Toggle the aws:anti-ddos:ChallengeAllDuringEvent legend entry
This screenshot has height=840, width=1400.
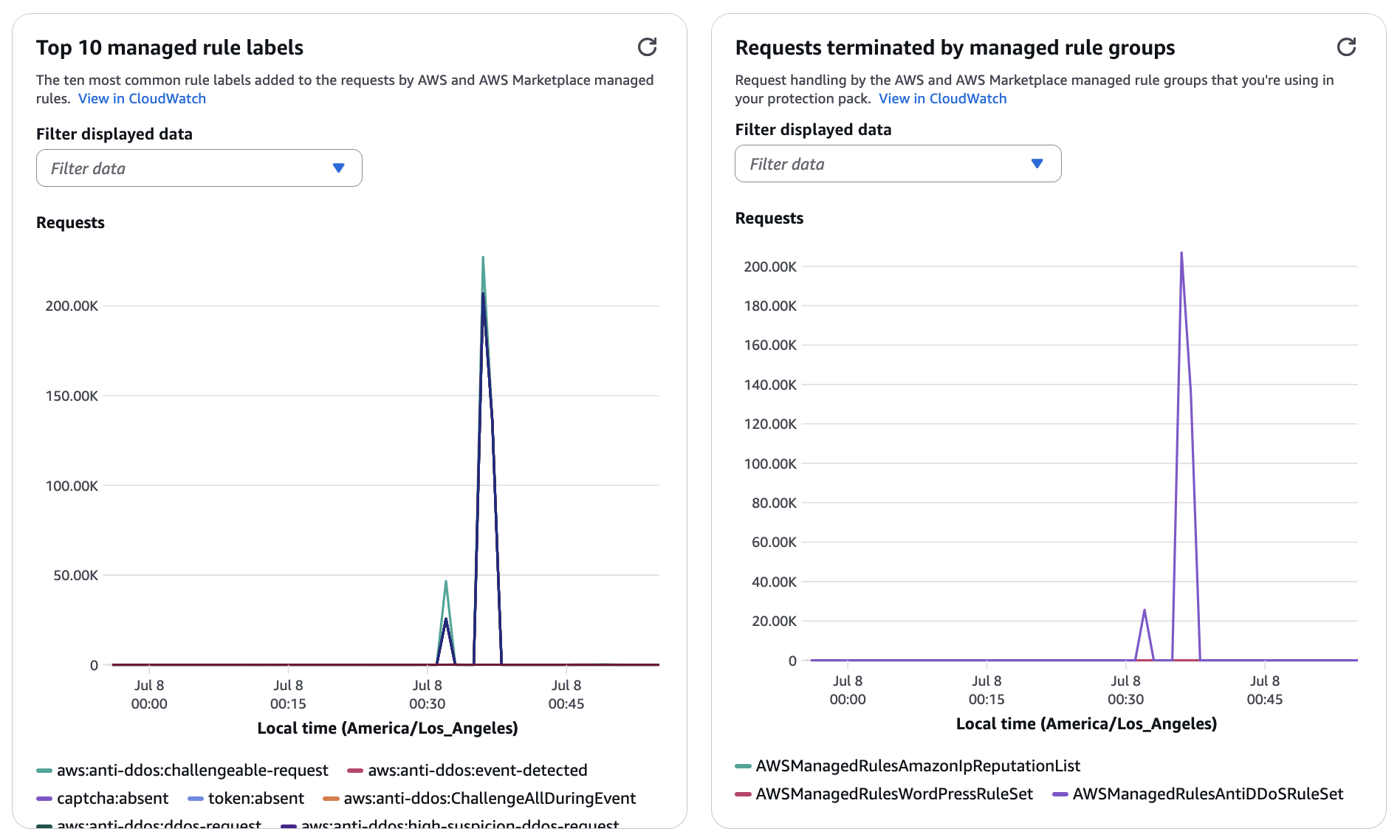click(x=489, y=799)
